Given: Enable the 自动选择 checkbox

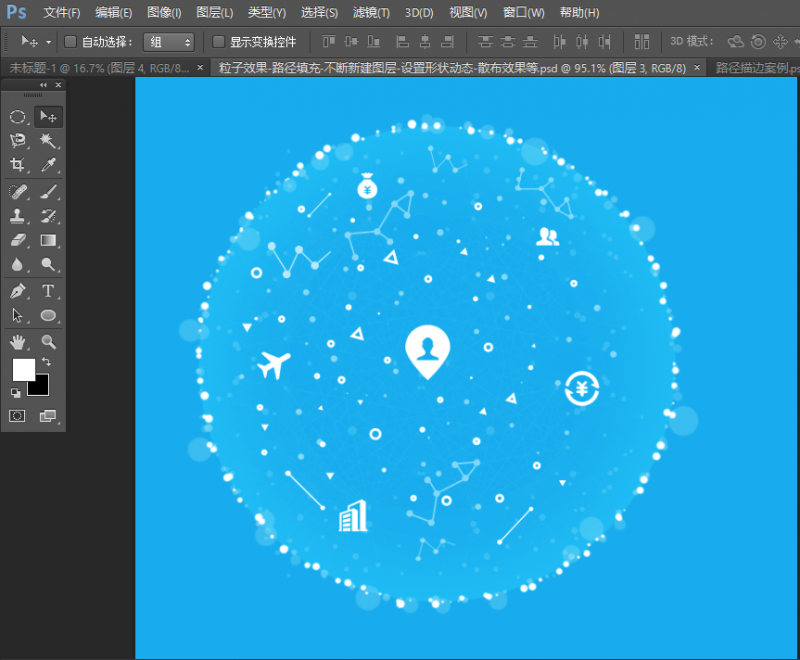Looking at the screenshot, I should 70,42.
